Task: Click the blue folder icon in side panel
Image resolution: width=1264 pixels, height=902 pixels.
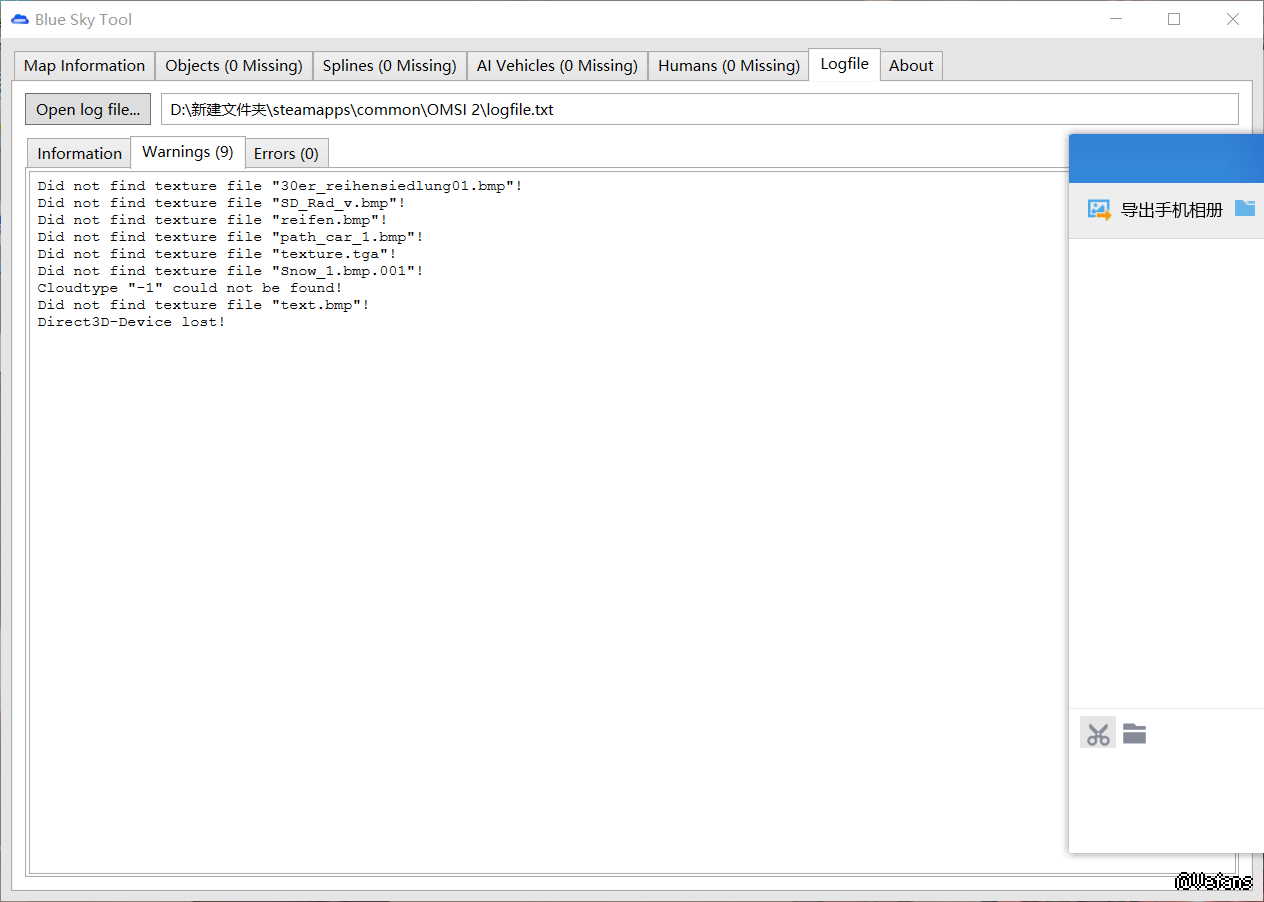Action: (x=1244, y=208)
